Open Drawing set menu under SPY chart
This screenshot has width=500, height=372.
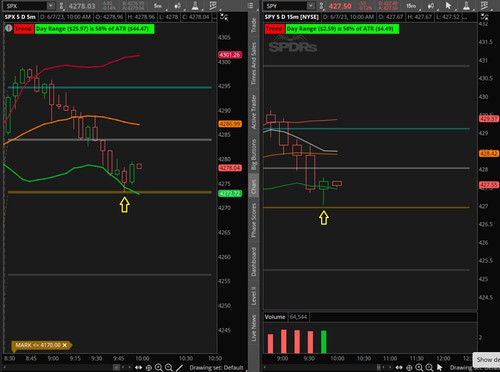coord(475,368)
